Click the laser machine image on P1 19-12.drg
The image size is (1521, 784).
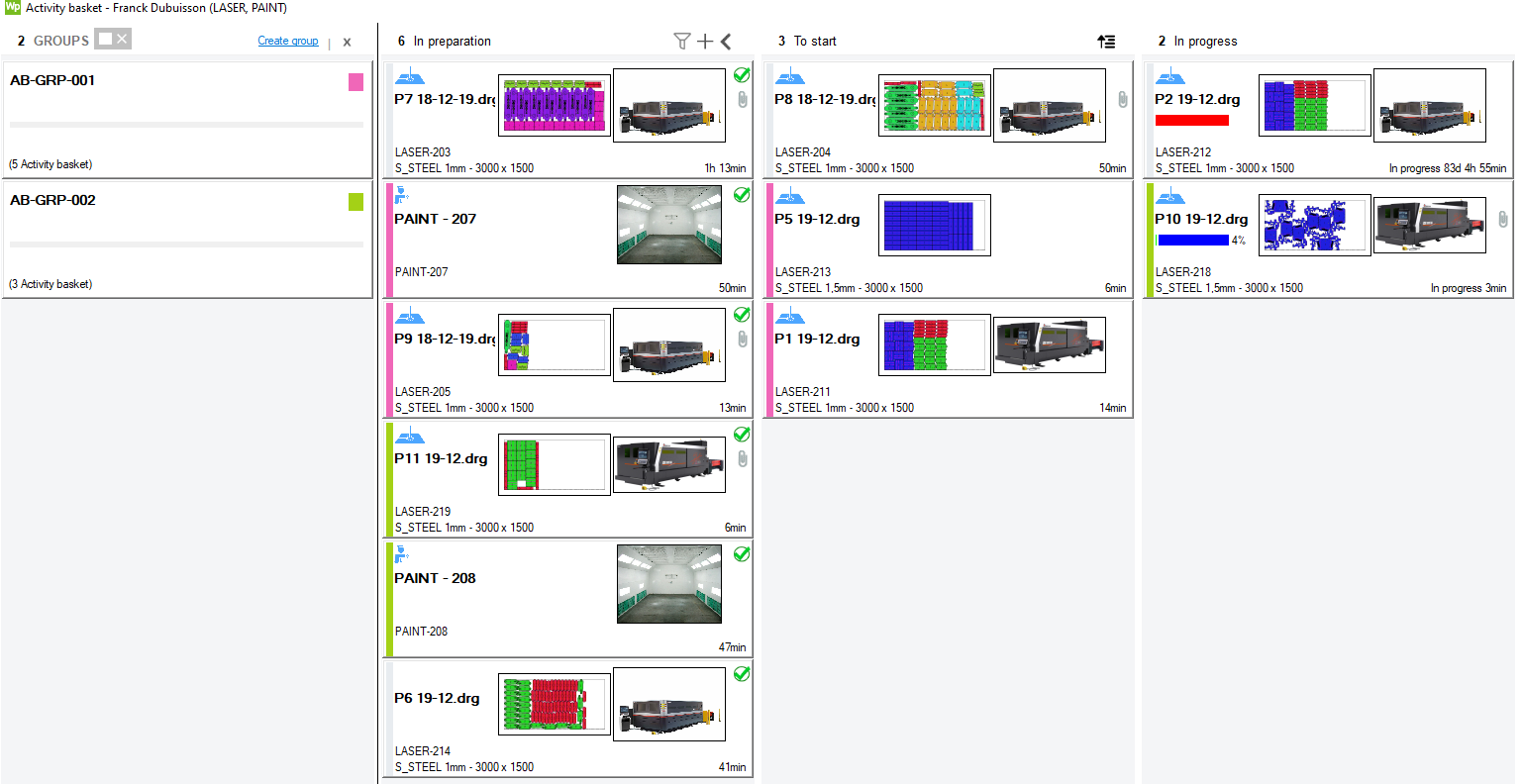point(1049,344)
